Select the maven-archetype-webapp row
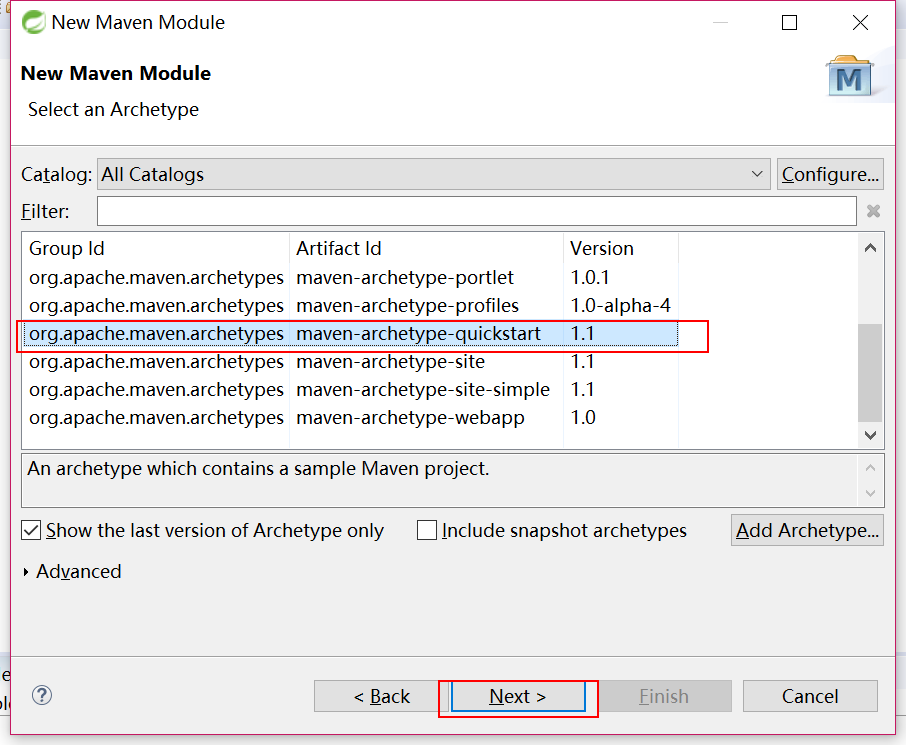 (x=351, y=417)
